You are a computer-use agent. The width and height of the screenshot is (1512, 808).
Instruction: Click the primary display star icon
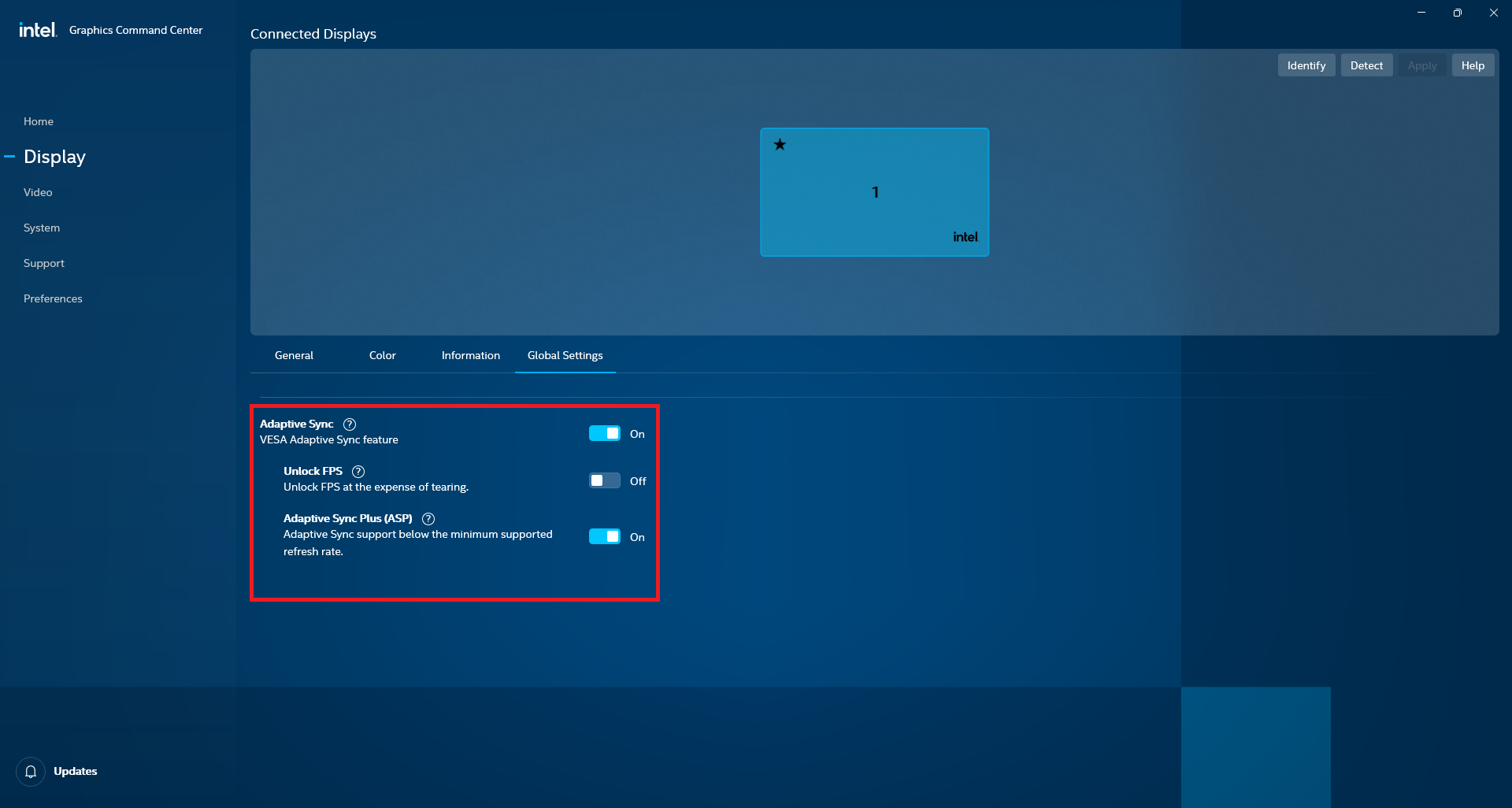click(780, 144)
